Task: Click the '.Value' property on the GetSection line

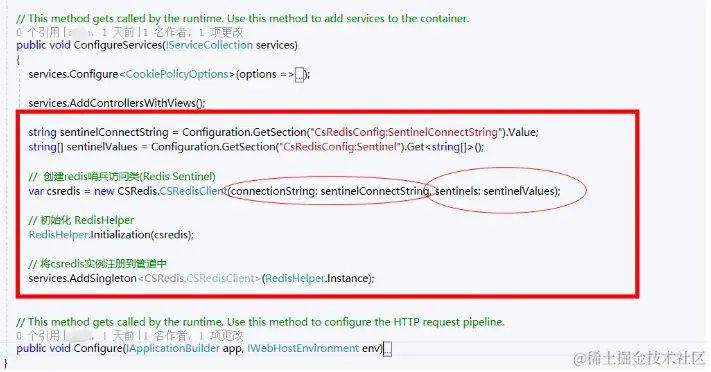Action: click(x=521, y=132)
